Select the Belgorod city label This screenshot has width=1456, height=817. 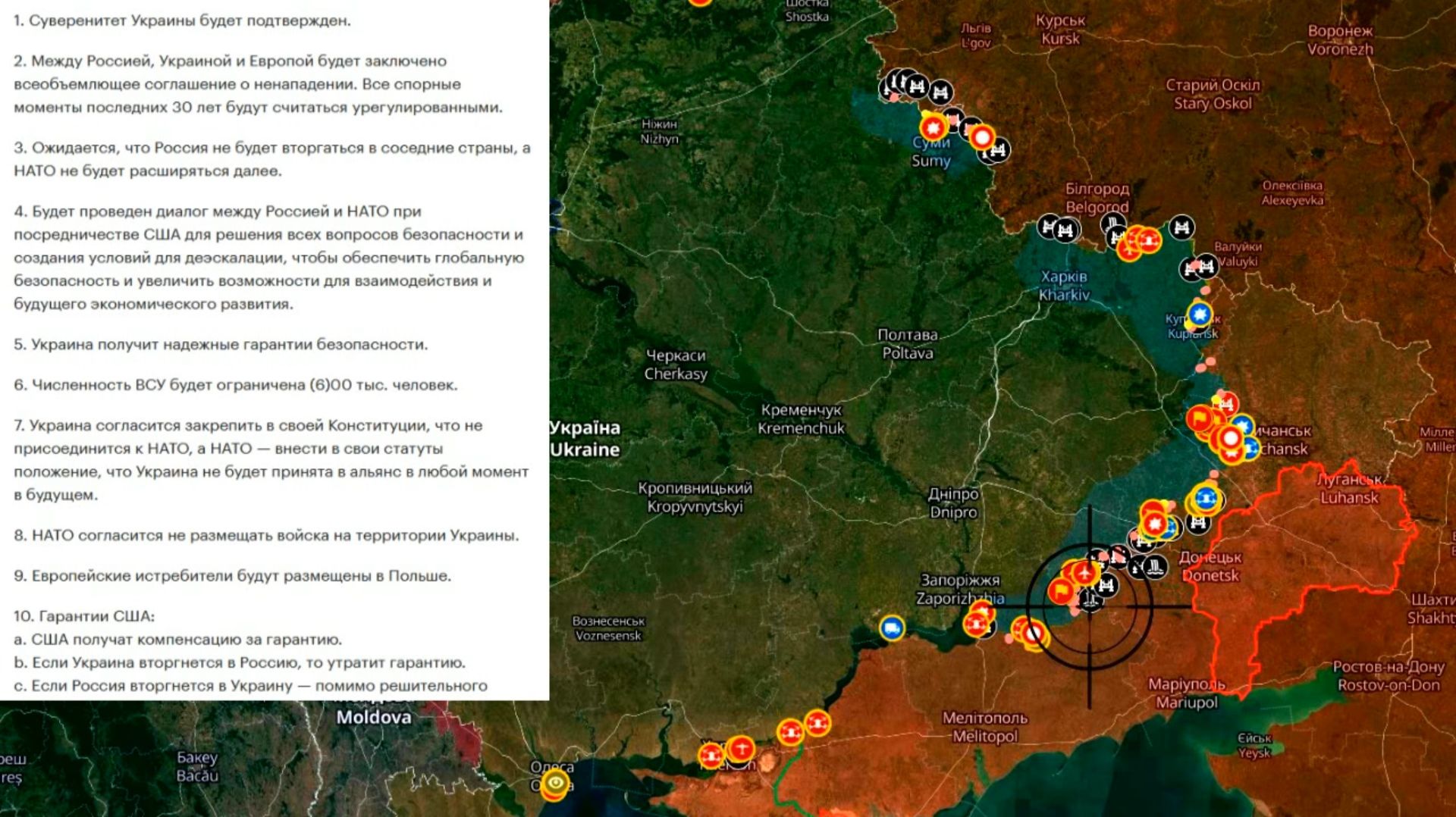1097,198
